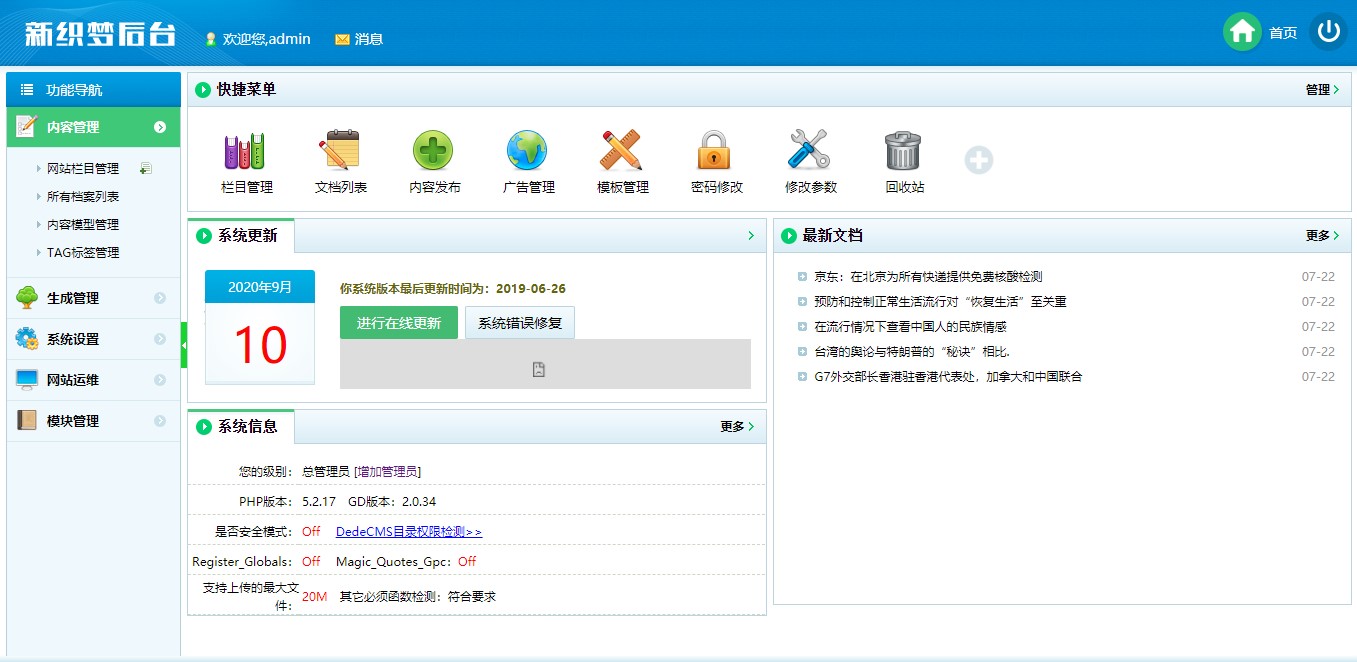The image size is (1357, 662).
Task: Collapse the sidebar with the green handle
Action: [184, 345]
